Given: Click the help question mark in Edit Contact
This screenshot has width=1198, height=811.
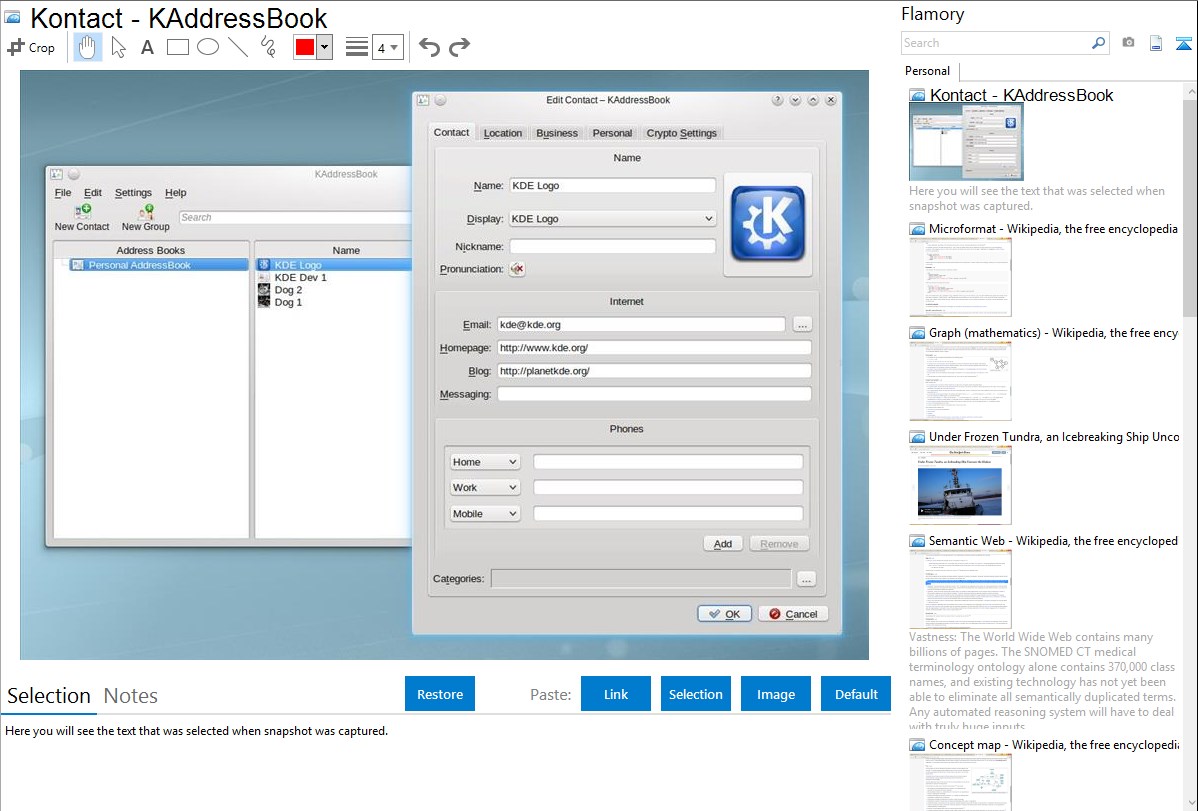Looking at the screenshot, I should [777, 100].
